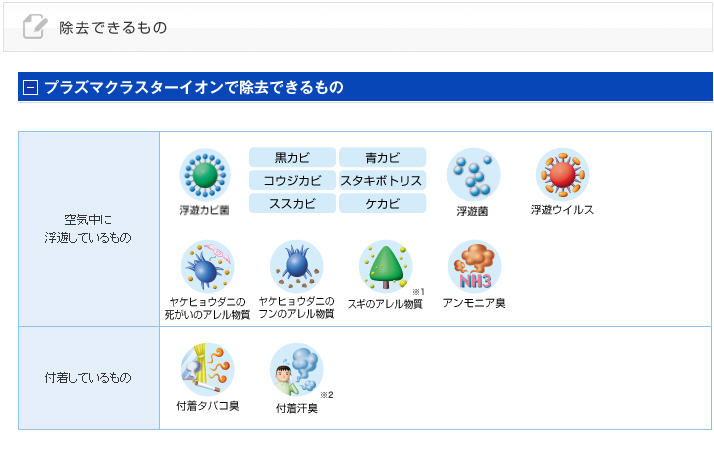Click the 除去できるもの page heading
The height and width of the screenshot is (459, 714).
[113, 27]
